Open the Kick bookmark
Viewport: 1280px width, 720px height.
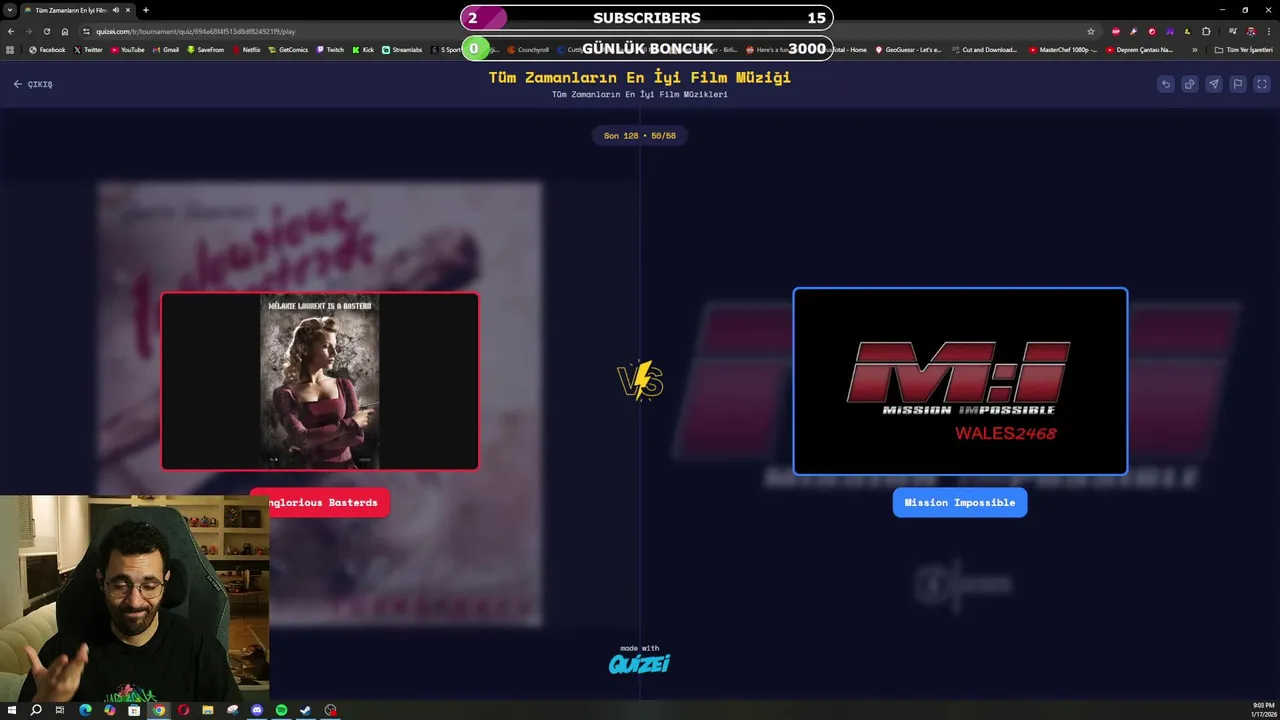coord(363,49)
